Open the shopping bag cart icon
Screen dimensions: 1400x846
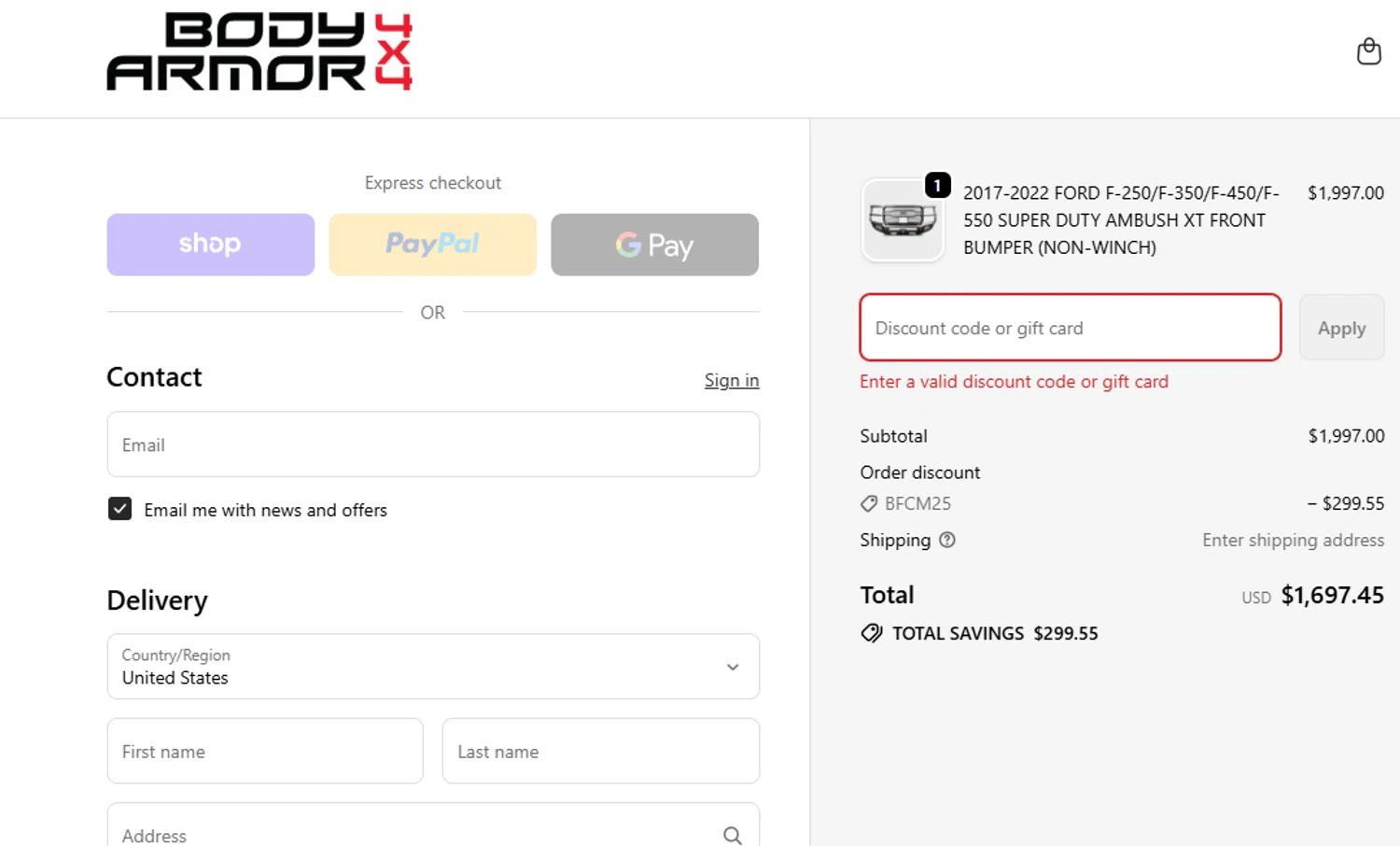(1368, 51)
